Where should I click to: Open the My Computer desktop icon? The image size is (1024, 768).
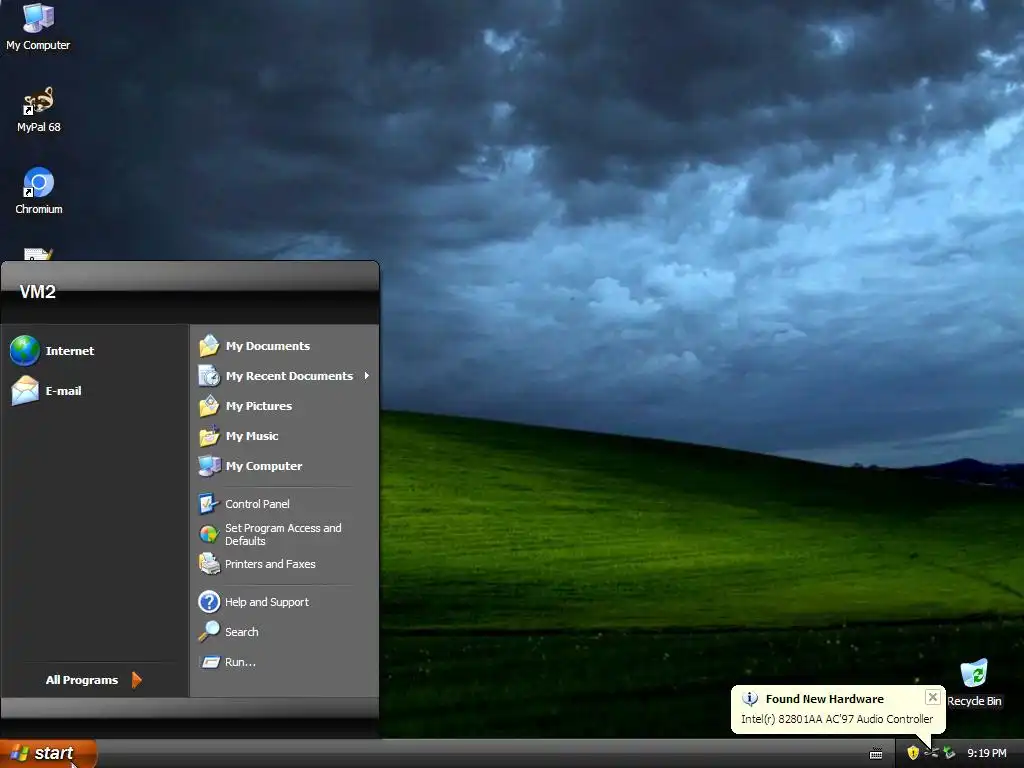[x=38, y=27]
